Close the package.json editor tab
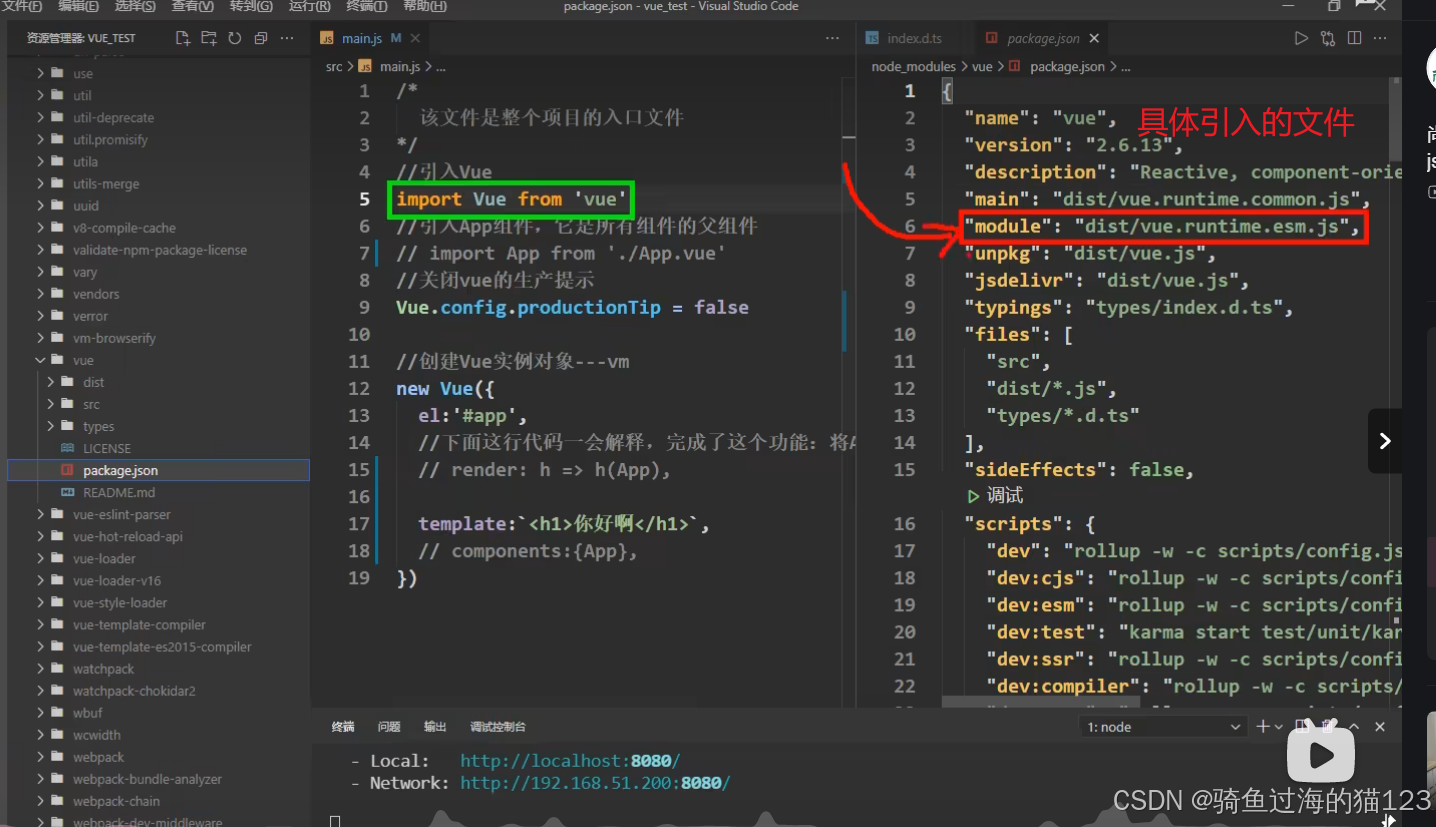 tap(1094, 38)
